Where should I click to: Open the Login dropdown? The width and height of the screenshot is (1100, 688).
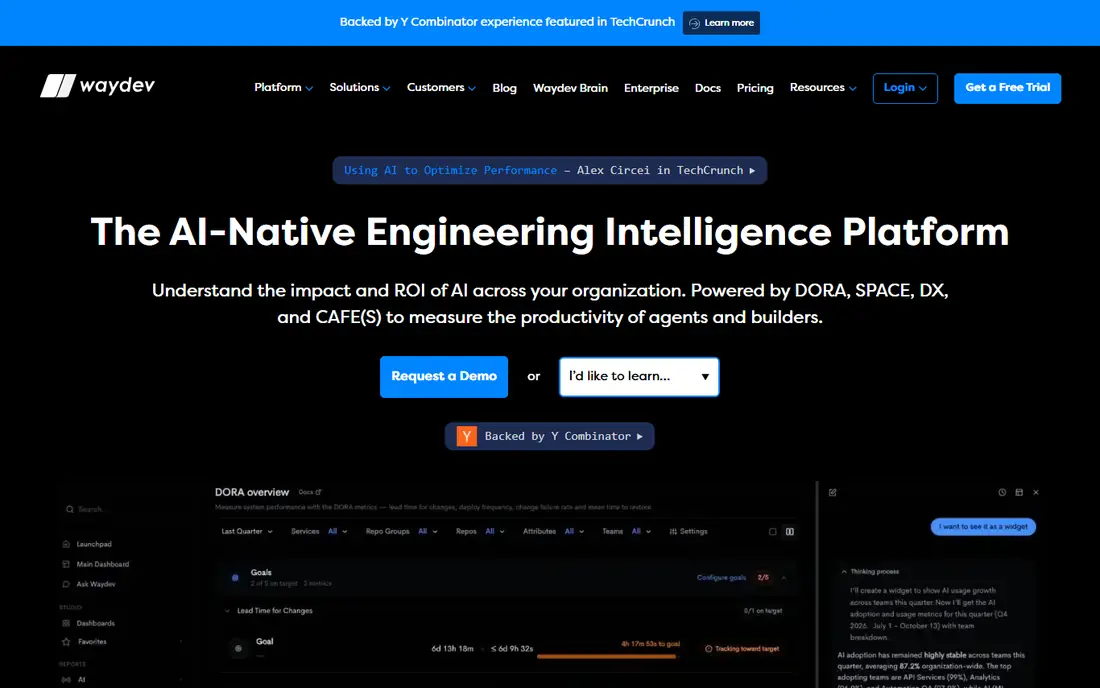(905, 88)
